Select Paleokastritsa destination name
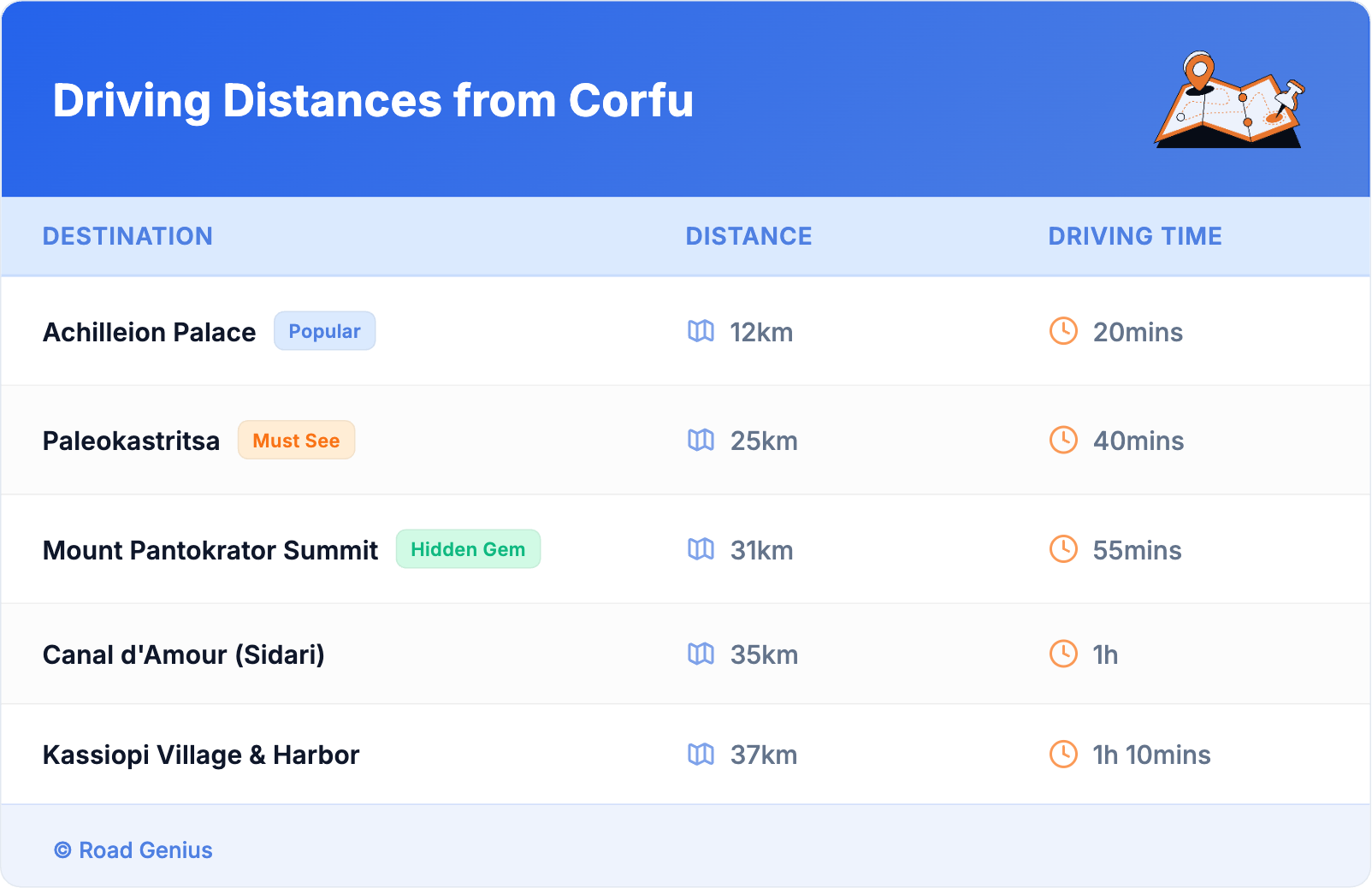The image size is (1372, 888). 132,441
